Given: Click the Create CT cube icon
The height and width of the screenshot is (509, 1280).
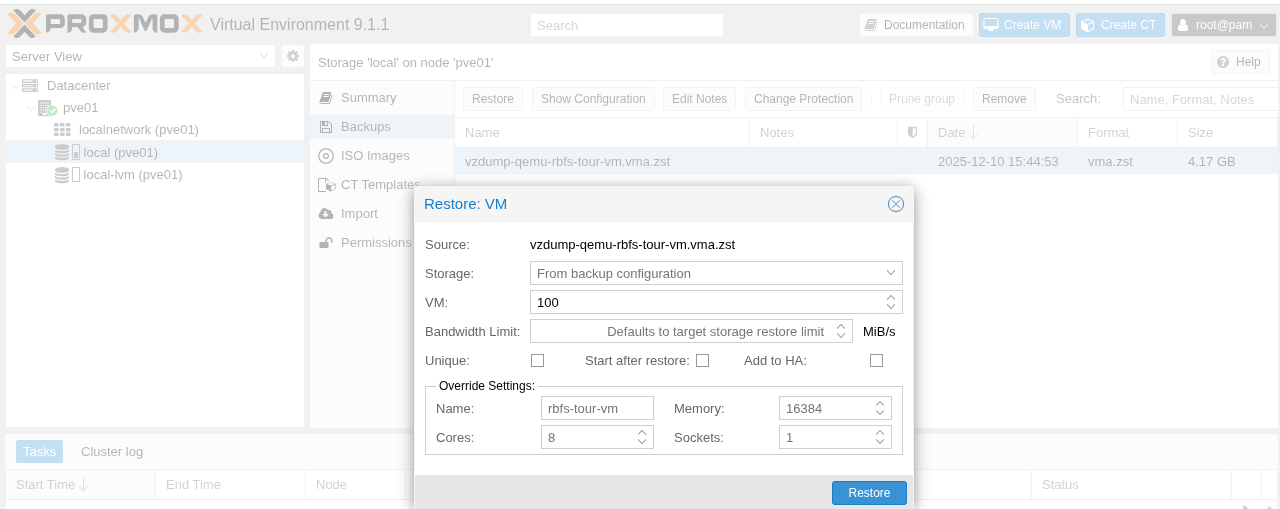Looking at the screenshot, I should click(1088, 25).
